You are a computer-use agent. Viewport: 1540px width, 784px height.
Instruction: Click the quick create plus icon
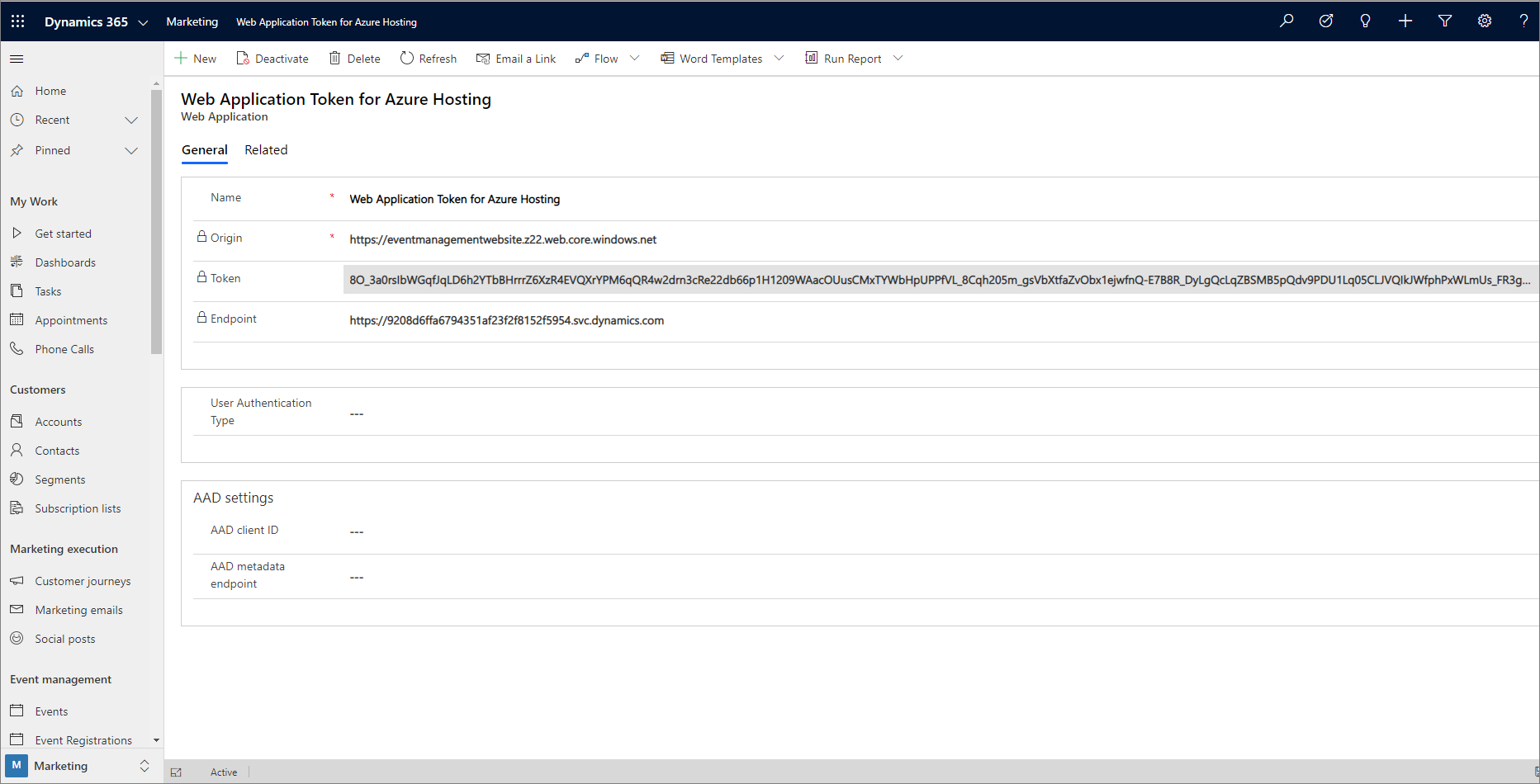pyautogui.click(x=1405, y=21)
